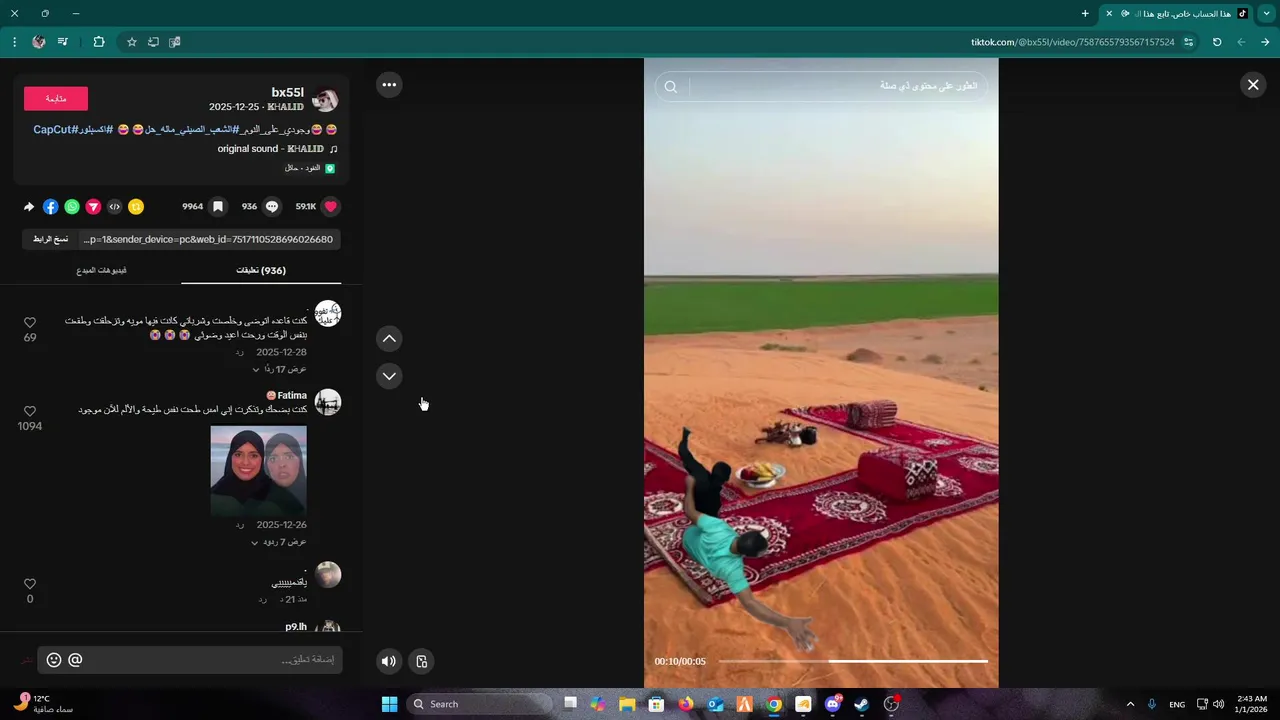
Task: Click the copy link button
Action: click(x=50, y=239)
